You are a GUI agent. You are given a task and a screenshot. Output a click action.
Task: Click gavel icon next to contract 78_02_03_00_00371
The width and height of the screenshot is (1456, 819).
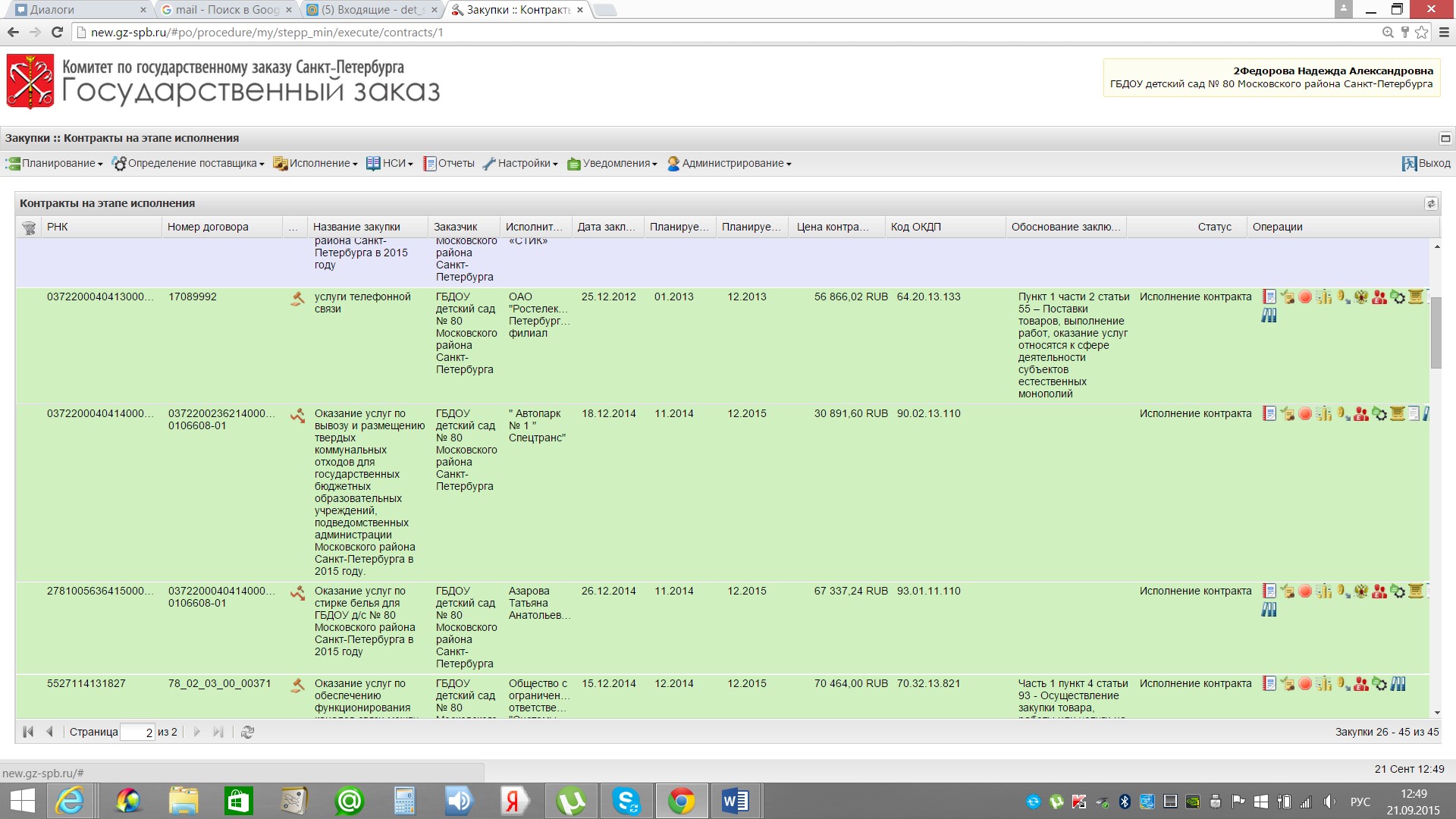click(x=297, y=685)
